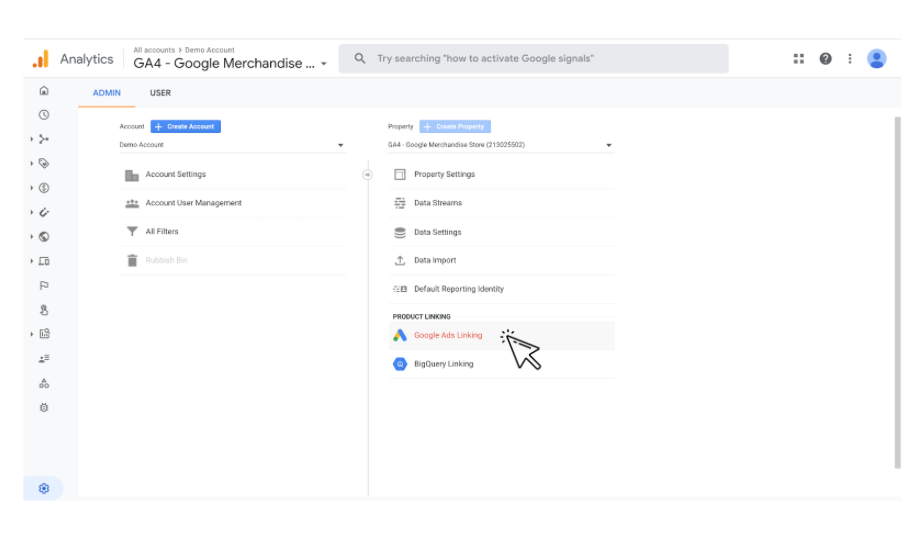Open the three-dot more options menu

(850, 59)
